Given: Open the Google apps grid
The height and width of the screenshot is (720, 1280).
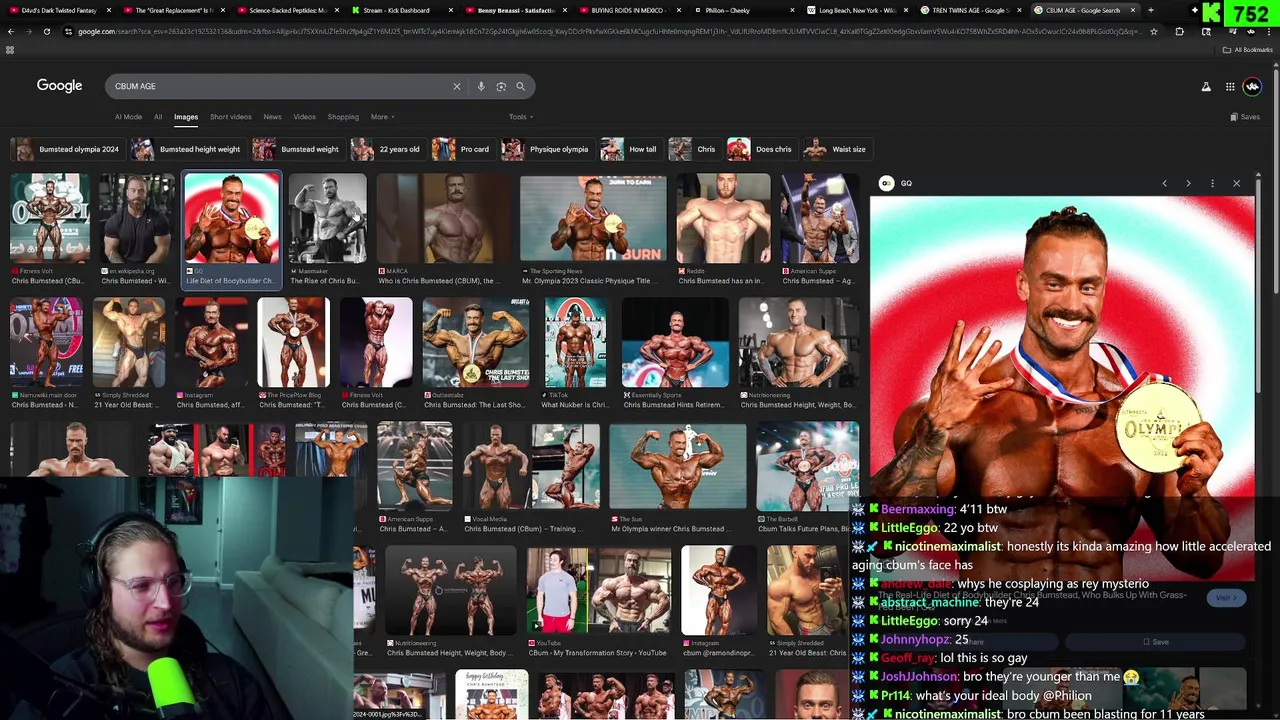Looking at the screenshot, I should pyautogui.click(x=1230, y=87).
